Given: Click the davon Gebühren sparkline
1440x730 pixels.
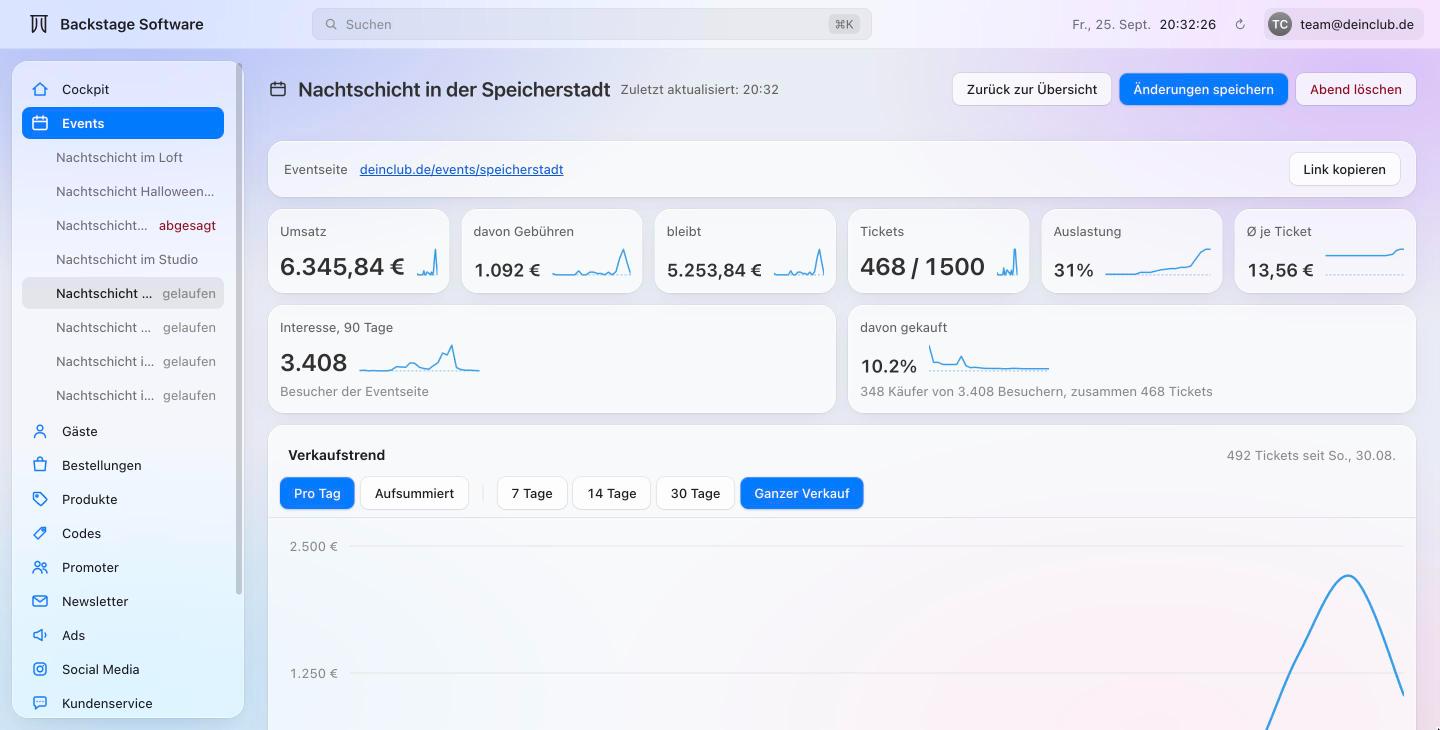Looking at the screenshot, I should pyautogui.click(x=591, y=262).
